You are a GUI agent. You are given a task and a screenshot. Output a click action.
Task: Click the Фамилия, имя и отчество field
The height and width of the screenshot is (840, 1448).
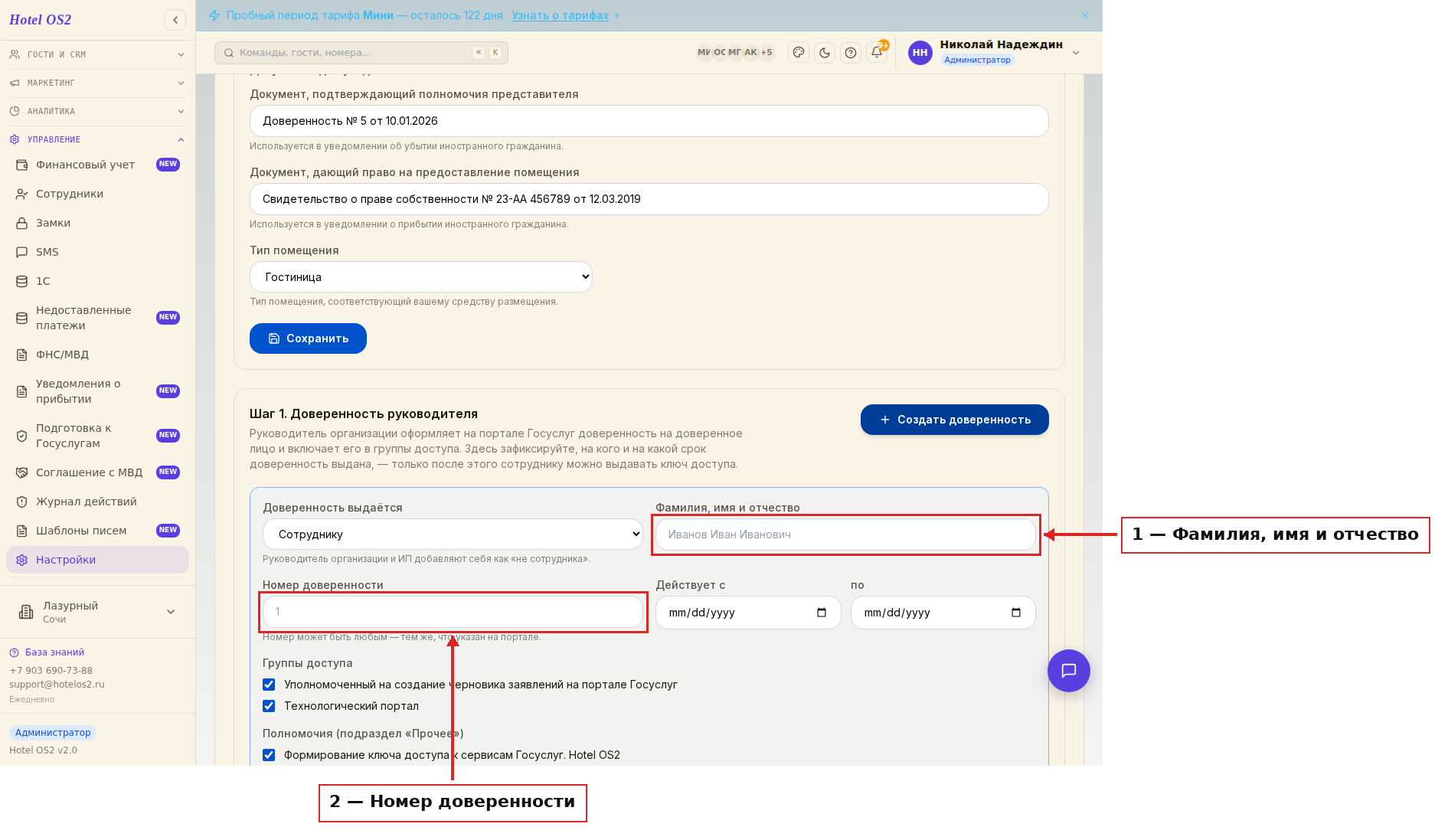[845, 534]
